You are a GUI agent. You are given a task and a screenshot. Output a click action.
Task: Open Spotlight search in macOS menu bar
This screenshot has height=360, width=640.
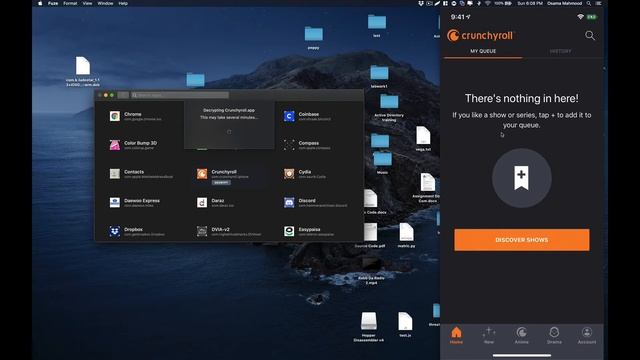pos(589,3)
